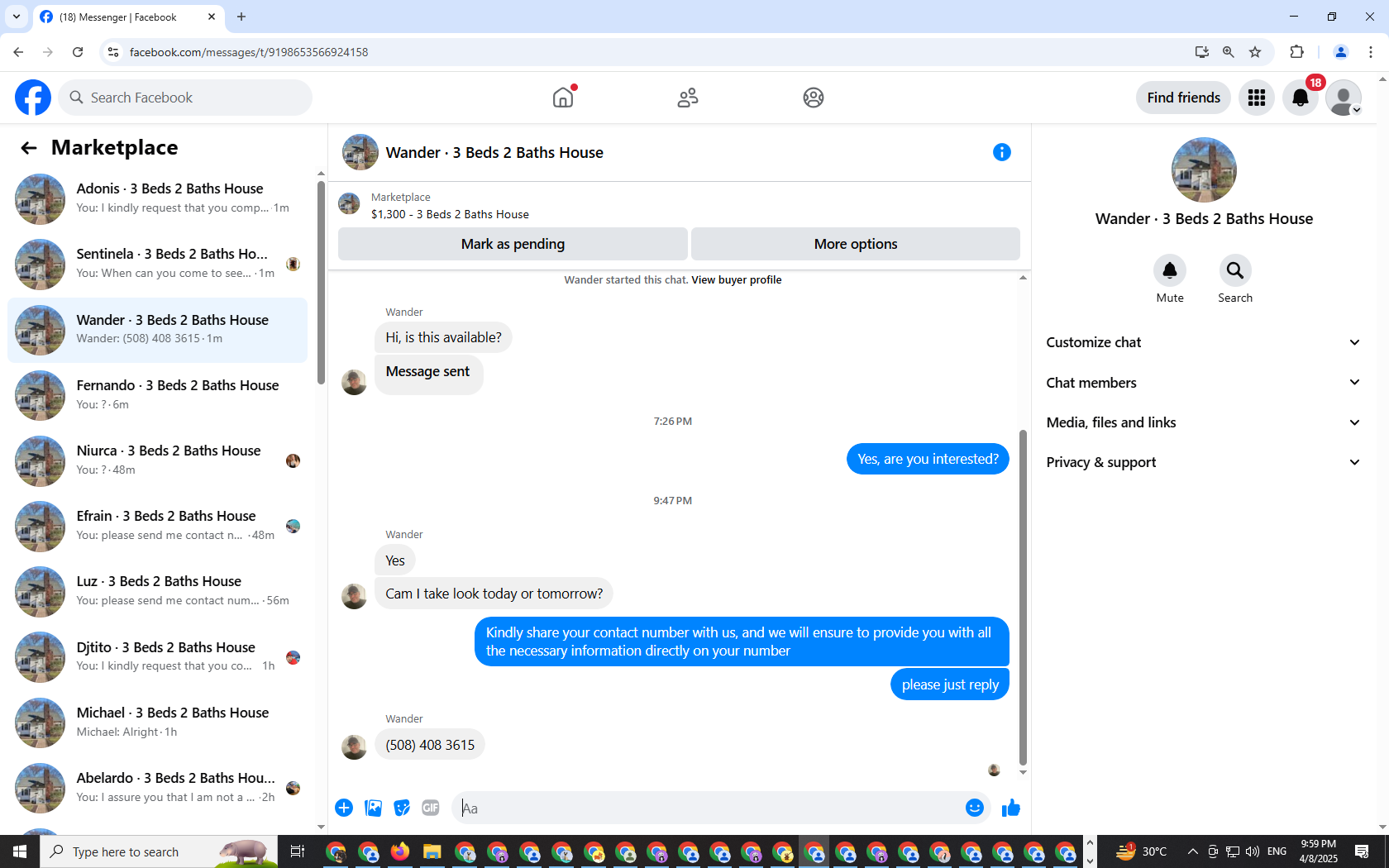Screen dimensions: 1389x868
Task: Open Firefox from taskbar
Action: point(400,851)
